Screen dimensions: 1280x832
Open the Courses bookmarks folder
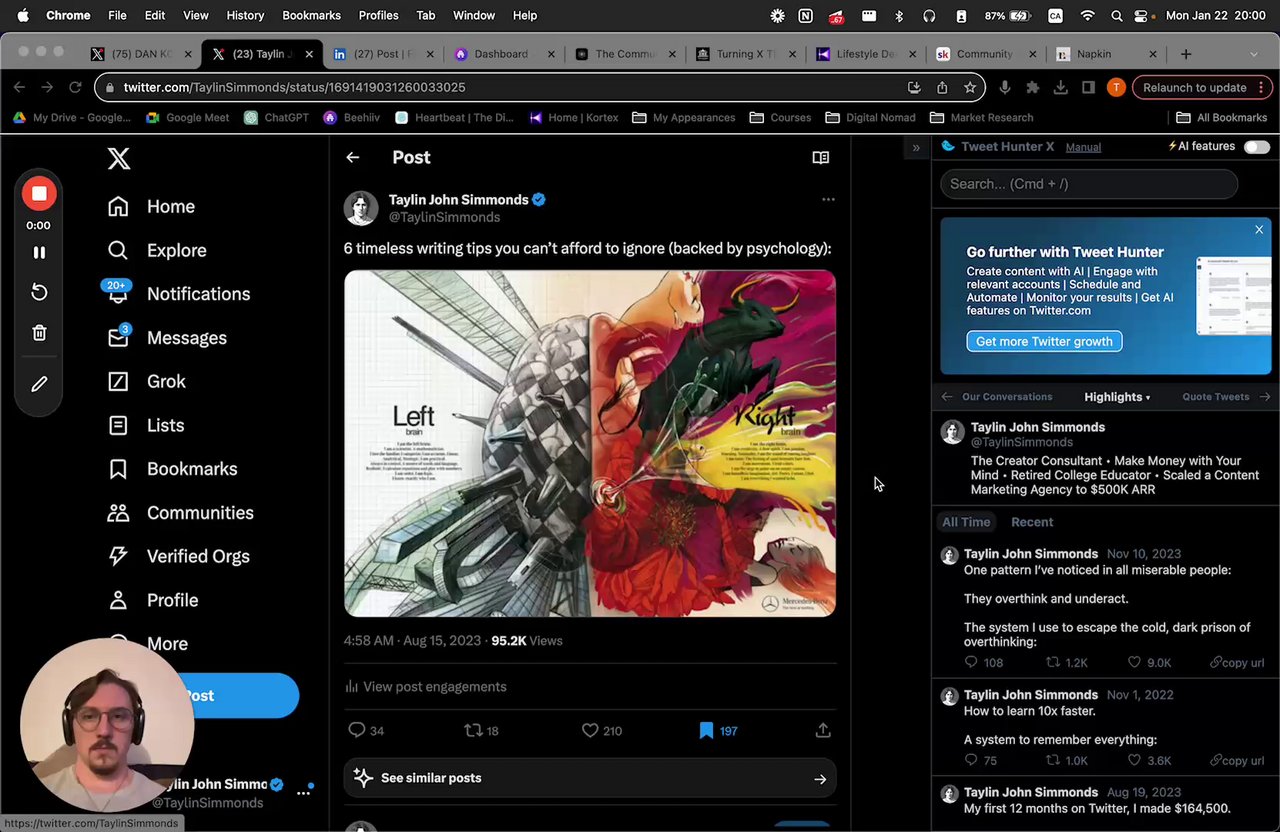tap(780, 118)
